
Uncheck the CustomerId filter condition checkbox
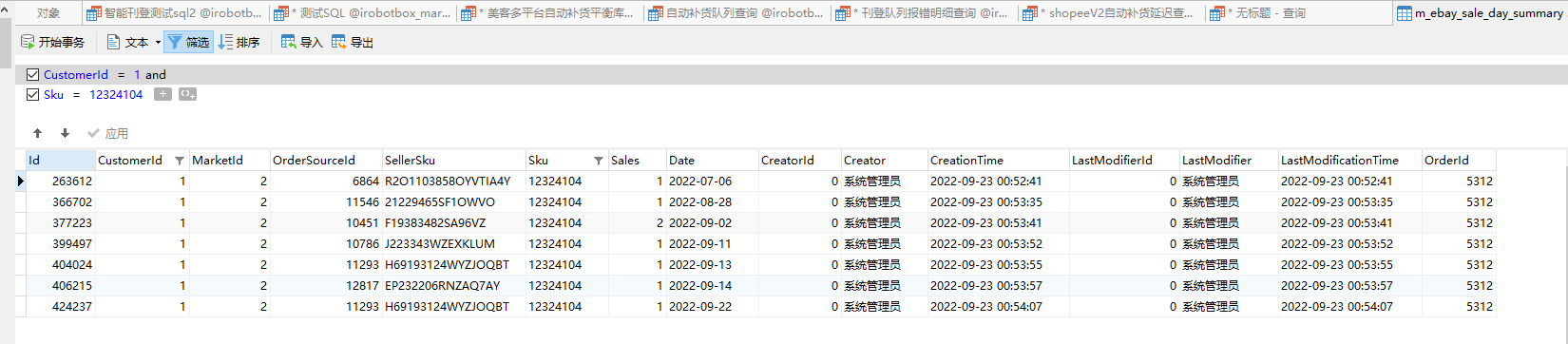point(33,74)
